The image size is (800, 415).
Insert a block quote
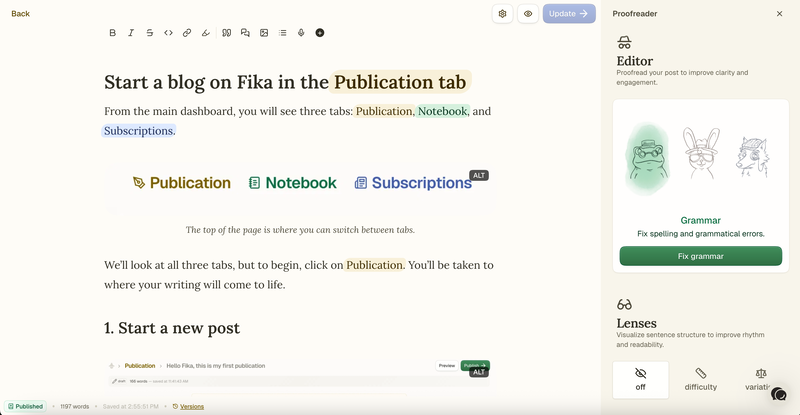tap(227, 33)
